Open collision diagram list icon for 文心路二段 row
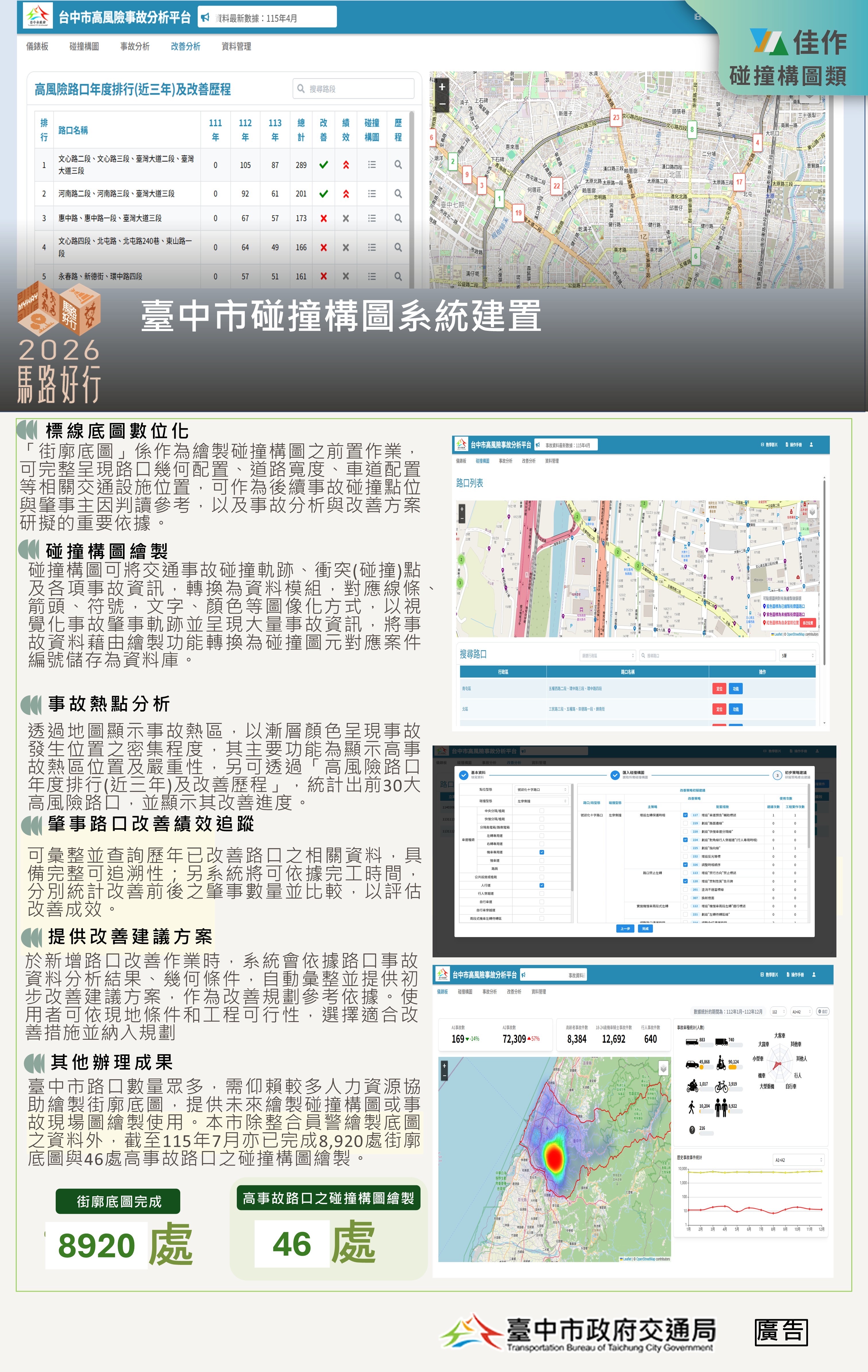868x1372 pixels. coord(372,165)
